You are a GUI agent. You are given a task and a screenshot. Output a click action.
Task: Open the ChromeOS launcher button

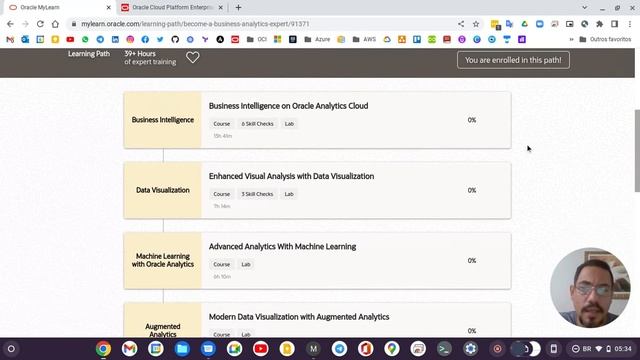[x=11, y=349]
